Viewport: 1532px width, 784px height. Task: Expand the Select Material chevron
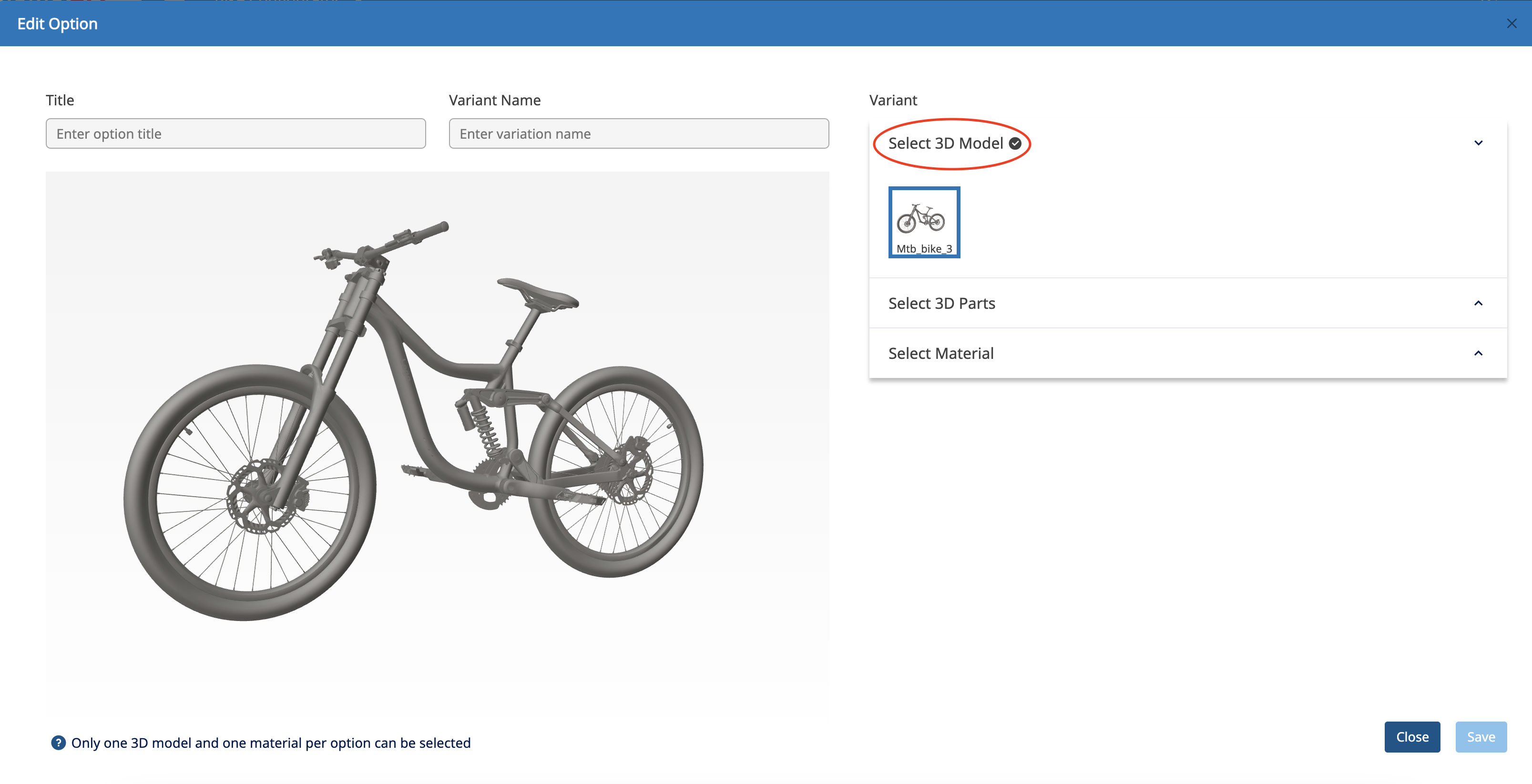pos(1478,353)
